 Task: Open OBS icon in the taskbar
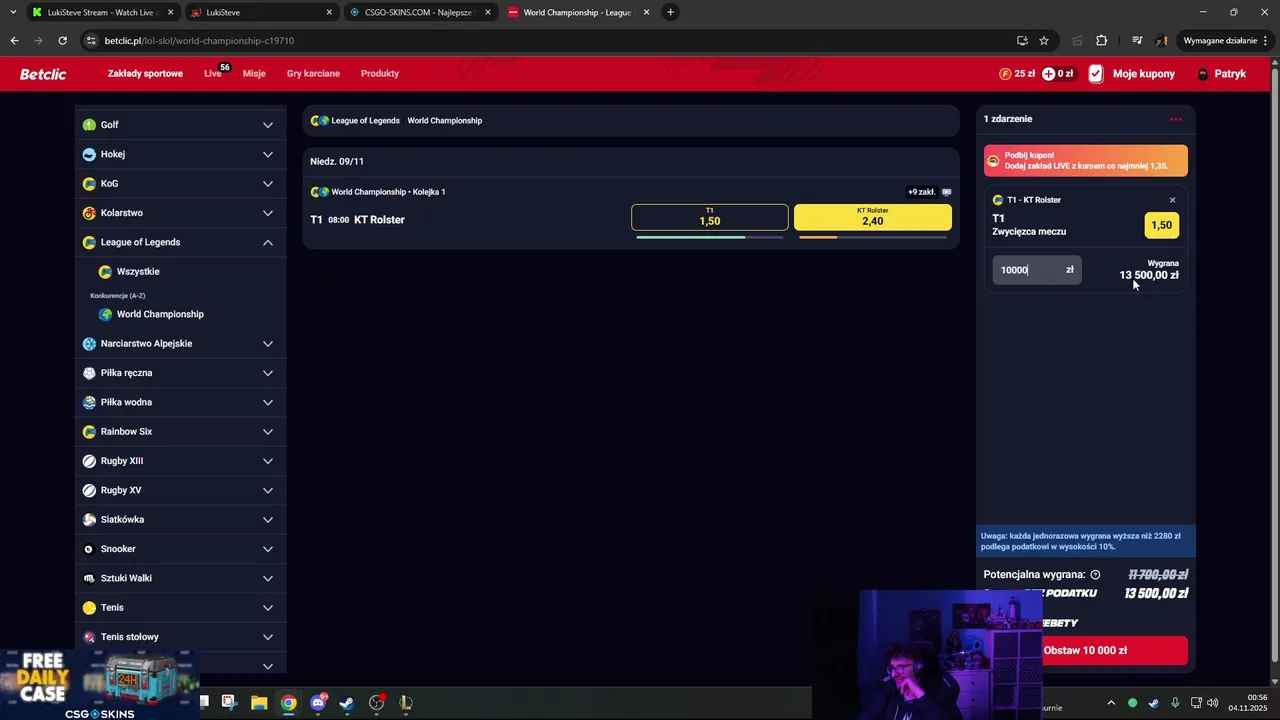377,703
